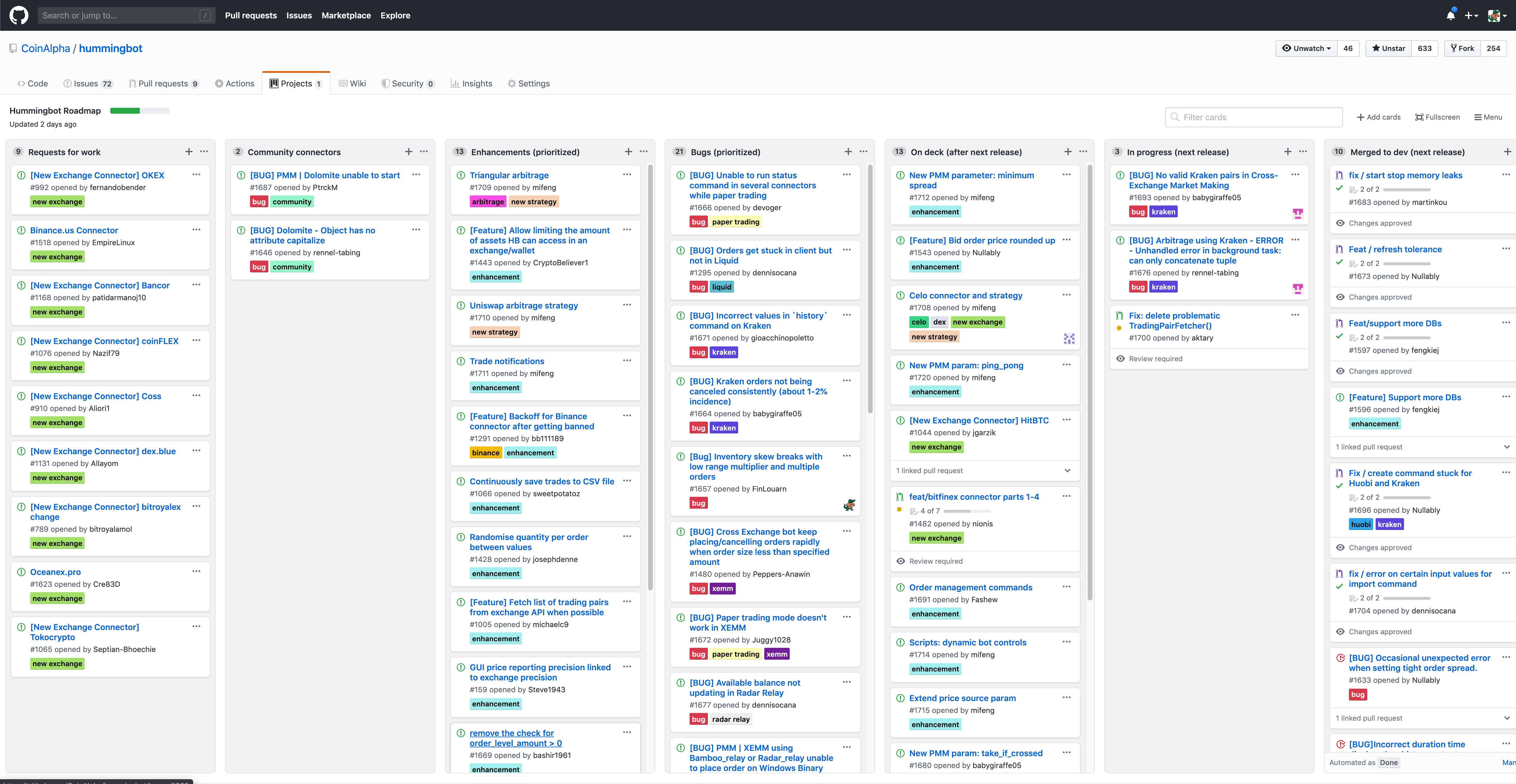The width and height of the screenshot is (1516, 784).
Task: Click checklist progress bar on issue #1683
Action: tap(1407, 189)
